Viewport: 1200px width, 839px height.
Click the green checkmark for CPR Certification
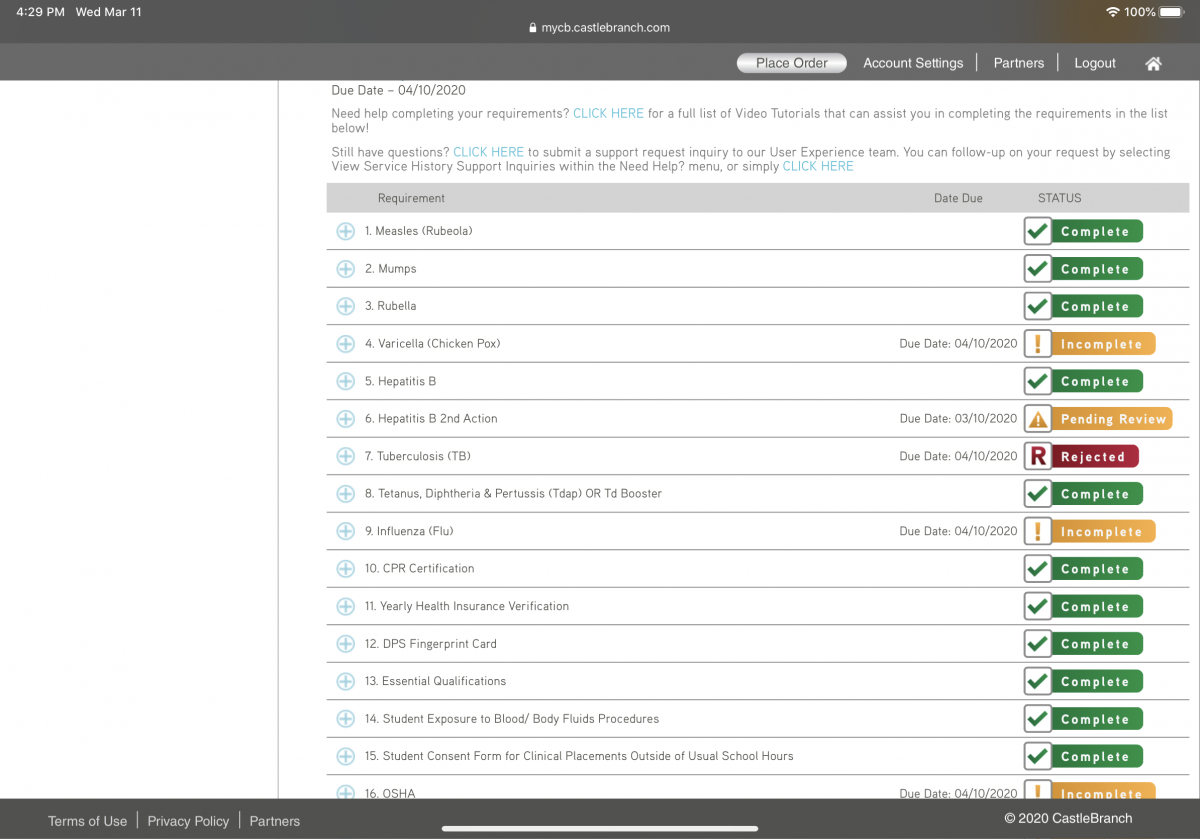[1038, 569]
